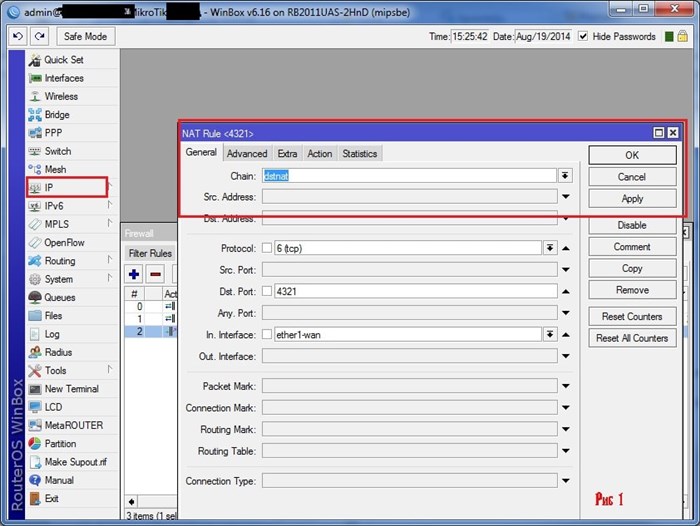Toggle the Protocol invert checkbox
Image resolution: width=700 pixels, height=526 pixels.
pyautogui.click(x=267, y=248)
